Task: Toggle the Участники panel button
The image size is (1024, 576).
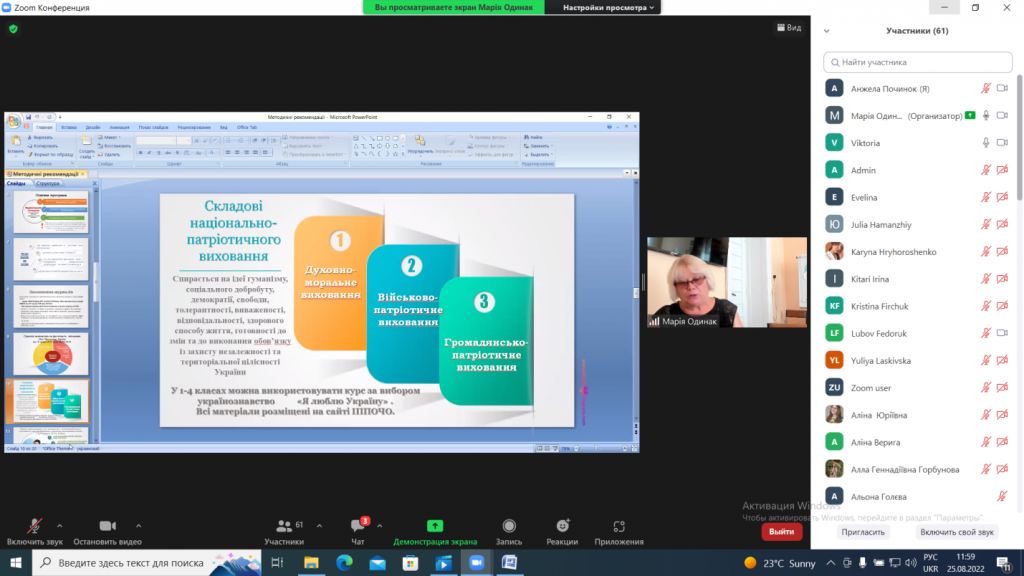Action: pyautogui.click(x=284, y=532)
